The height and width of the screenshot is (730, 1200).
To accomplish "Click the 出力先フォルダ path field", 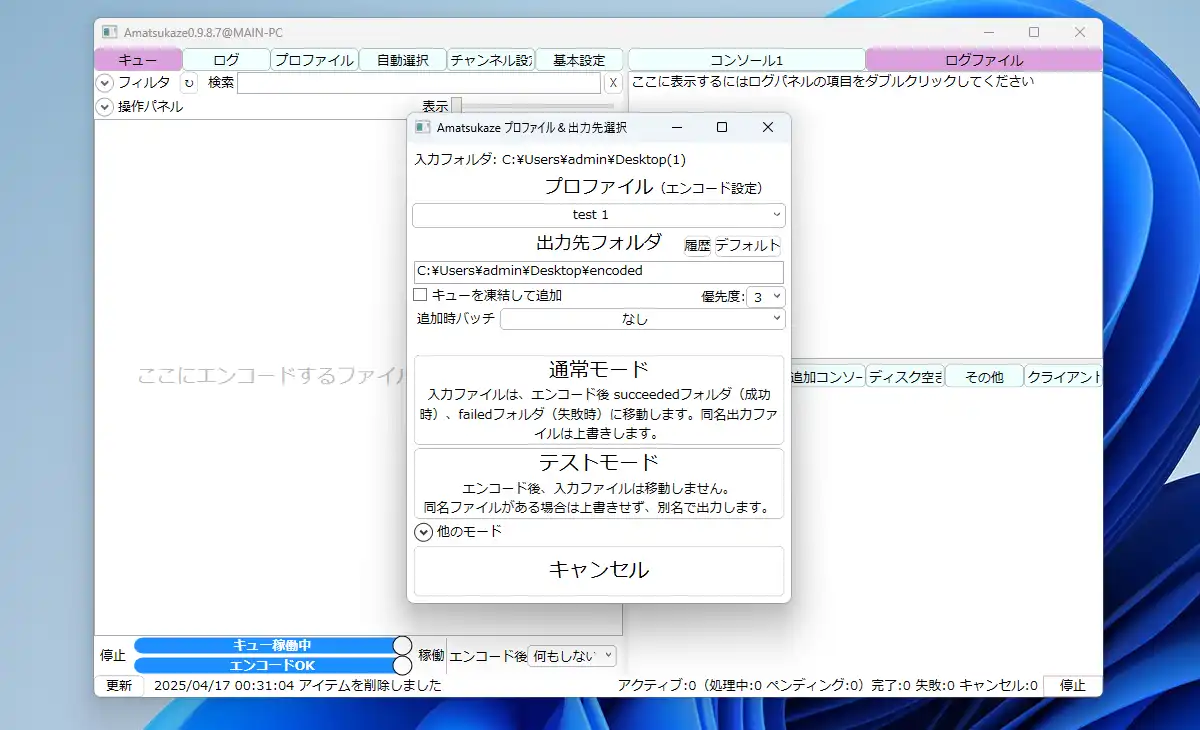I will [x=599, y=271].
